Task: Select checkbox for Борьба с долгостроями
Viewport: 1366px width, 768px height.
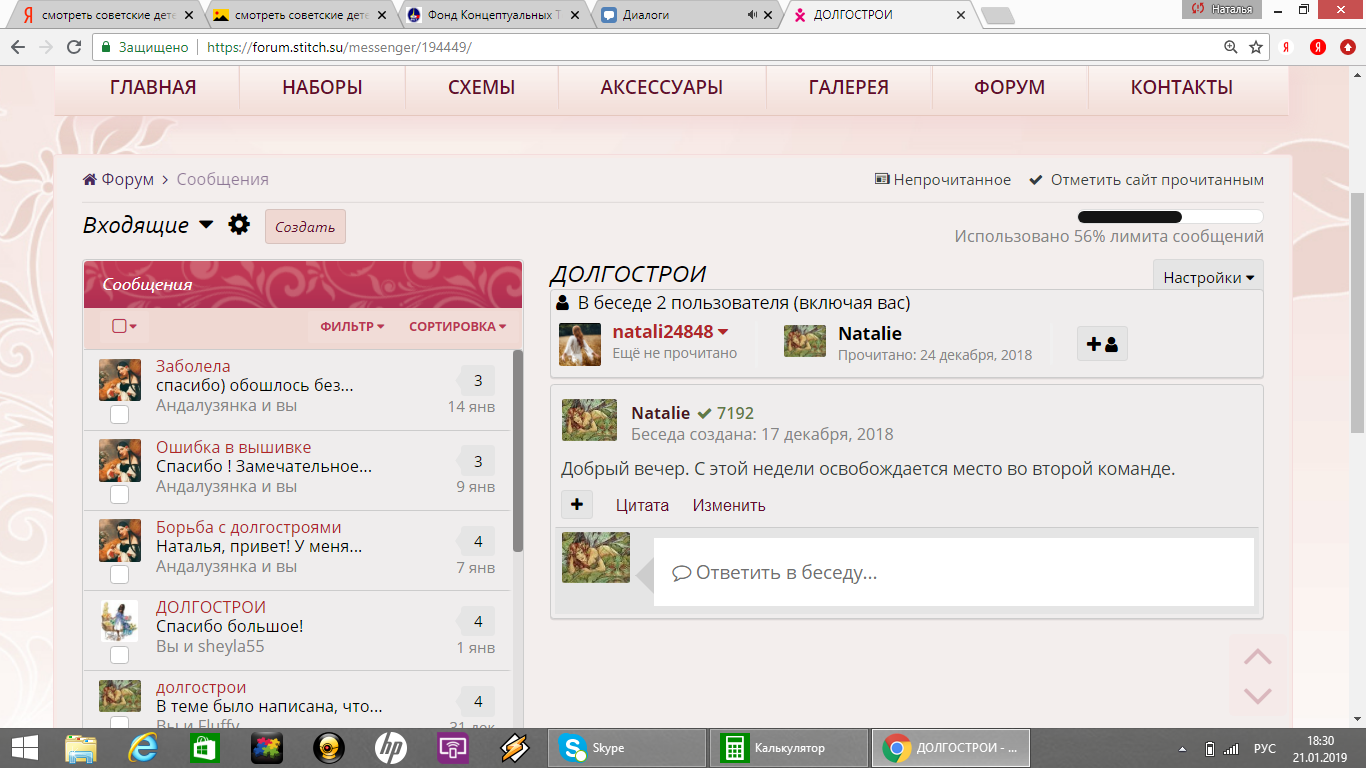Action: coord(119,574)
